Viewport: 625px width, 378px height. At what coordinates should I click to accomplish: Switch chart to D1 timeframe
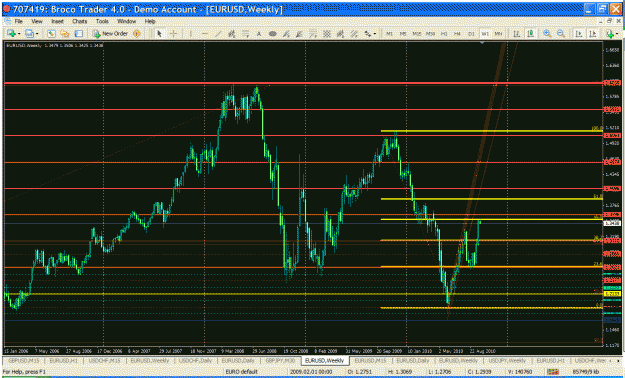472,34
